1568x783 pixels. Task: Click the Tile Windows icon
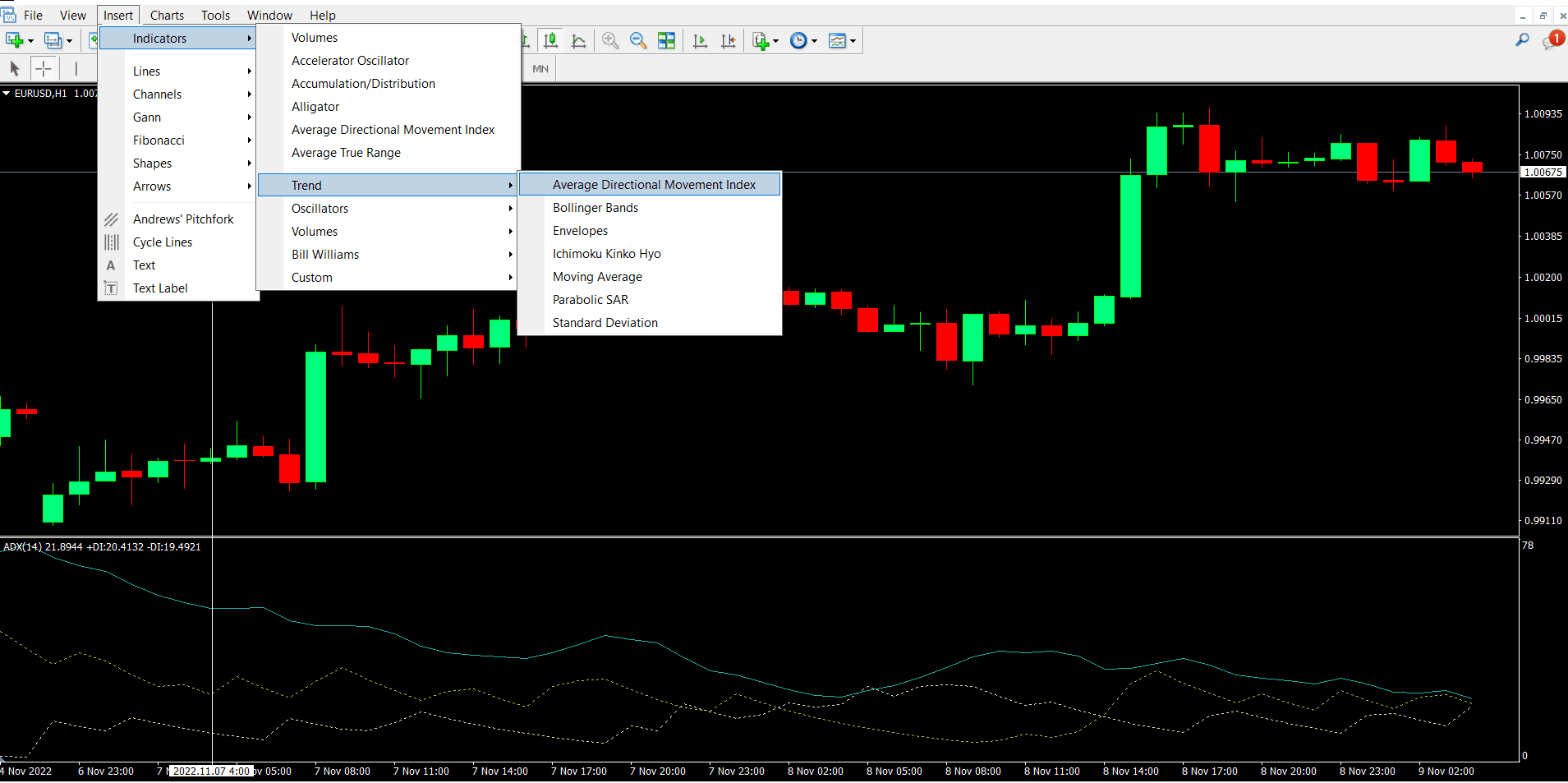click(x=666, y=40)
